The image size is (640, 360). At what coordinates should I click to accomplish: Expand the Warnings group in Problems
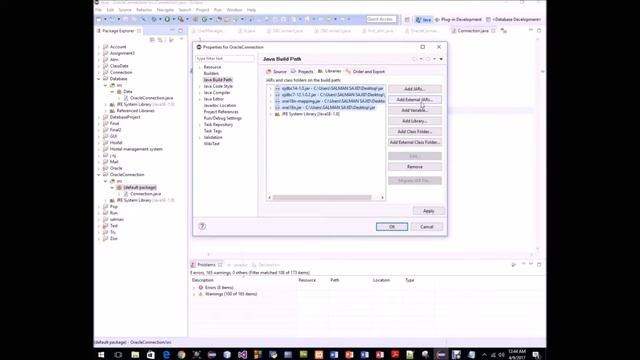pyautogui.click(x=194, y=294)
